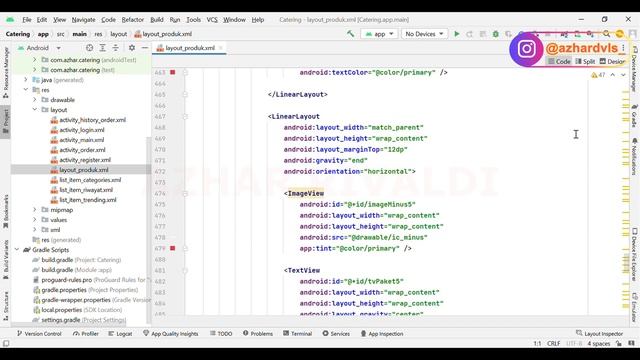The image size is (640, 360).
Task: Click the CRLF line separator status
Action: point(553,344)
